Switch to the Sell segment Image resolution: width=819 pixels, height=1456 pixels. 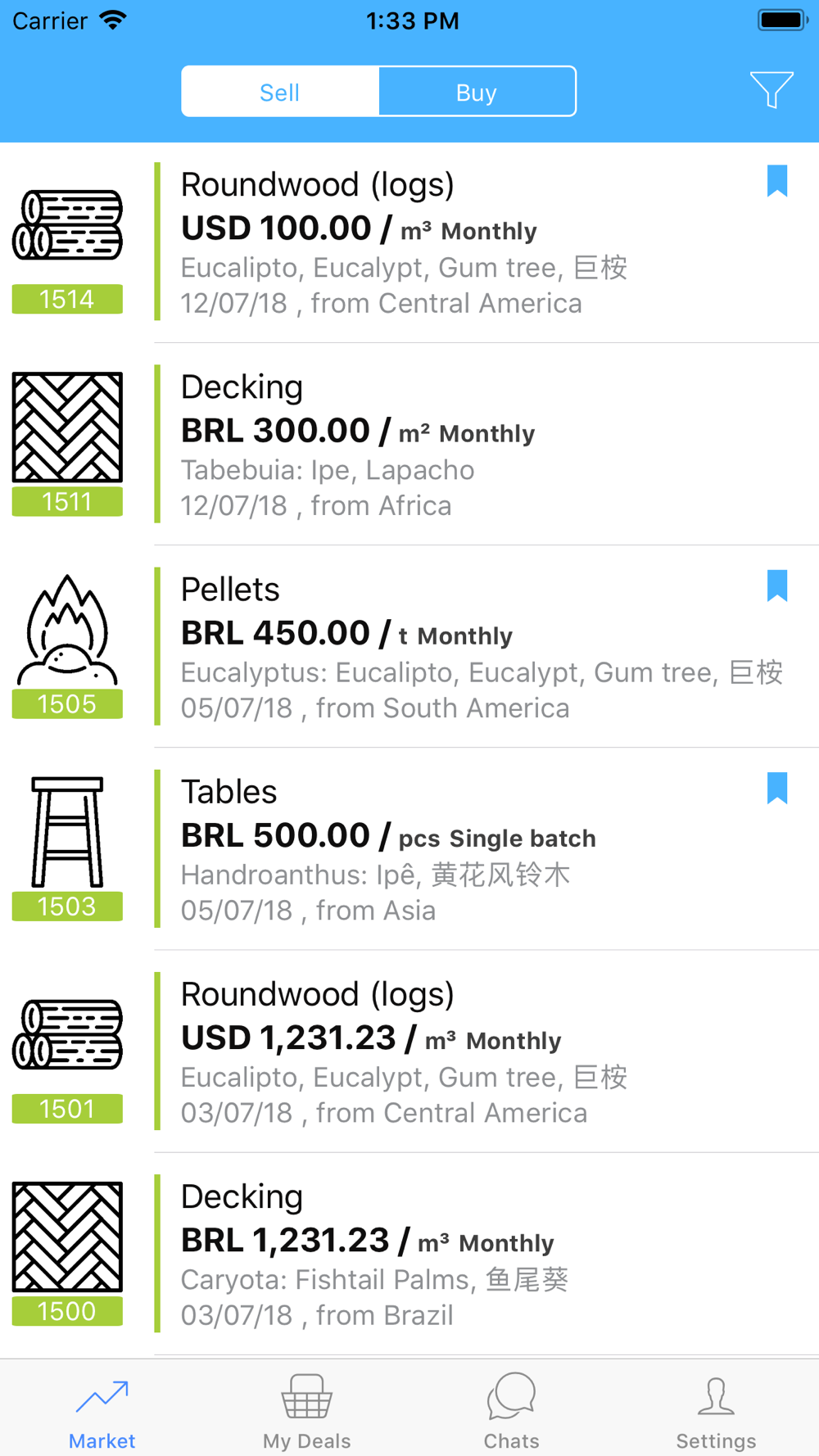tap(280, 92)
